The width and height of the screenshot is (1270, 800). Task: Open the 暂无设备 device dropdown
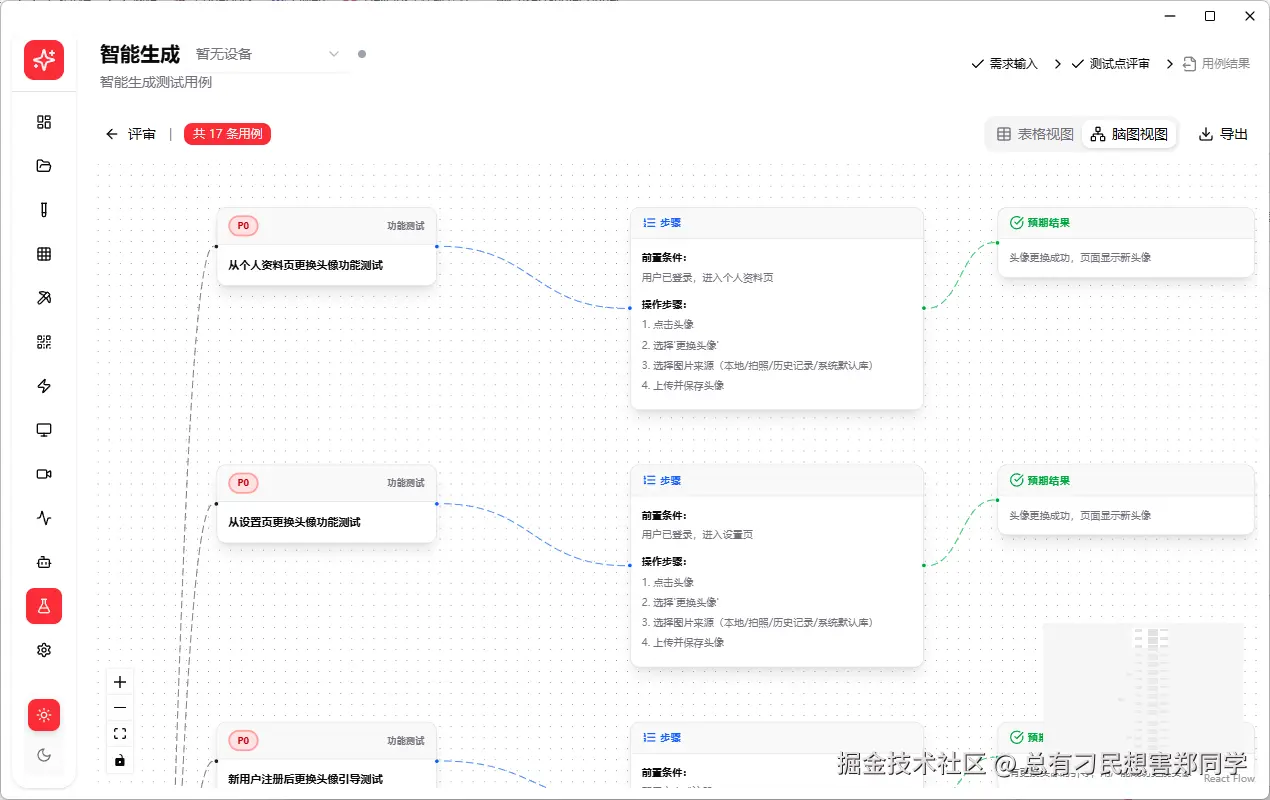(x=268, y=54)
